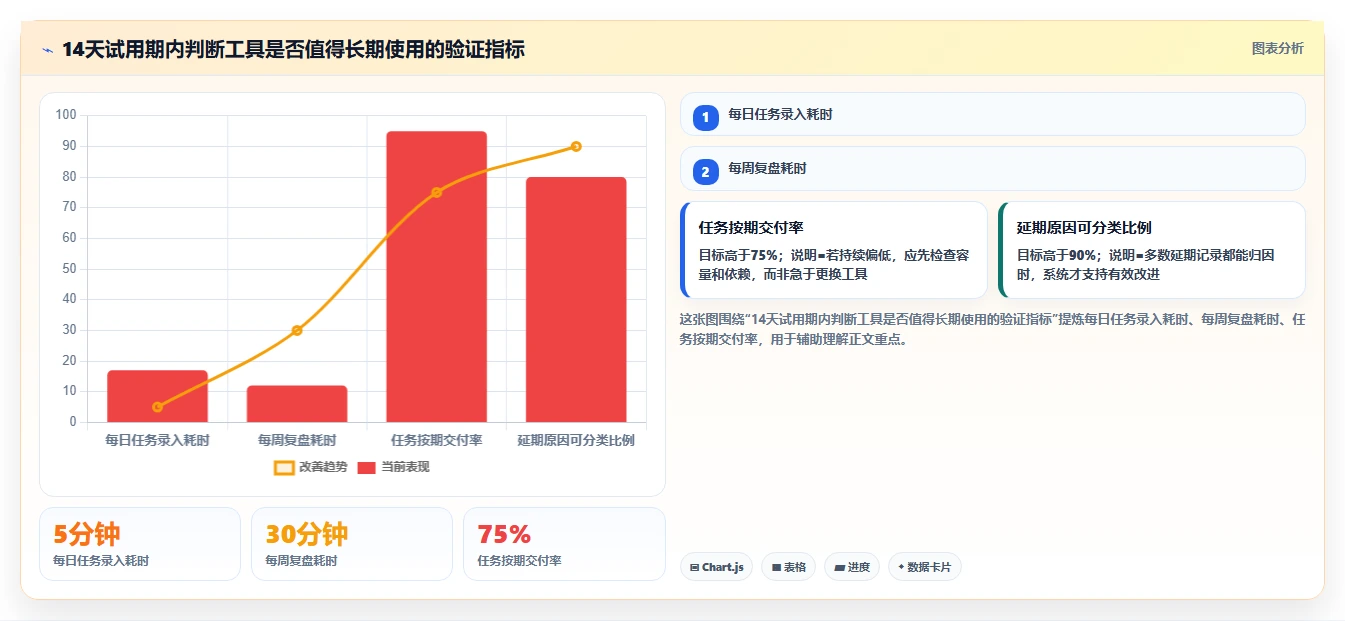Open the 延期原因可分类比例 info card
This screenshot has height=621, width=1345.
(1152, 250)
